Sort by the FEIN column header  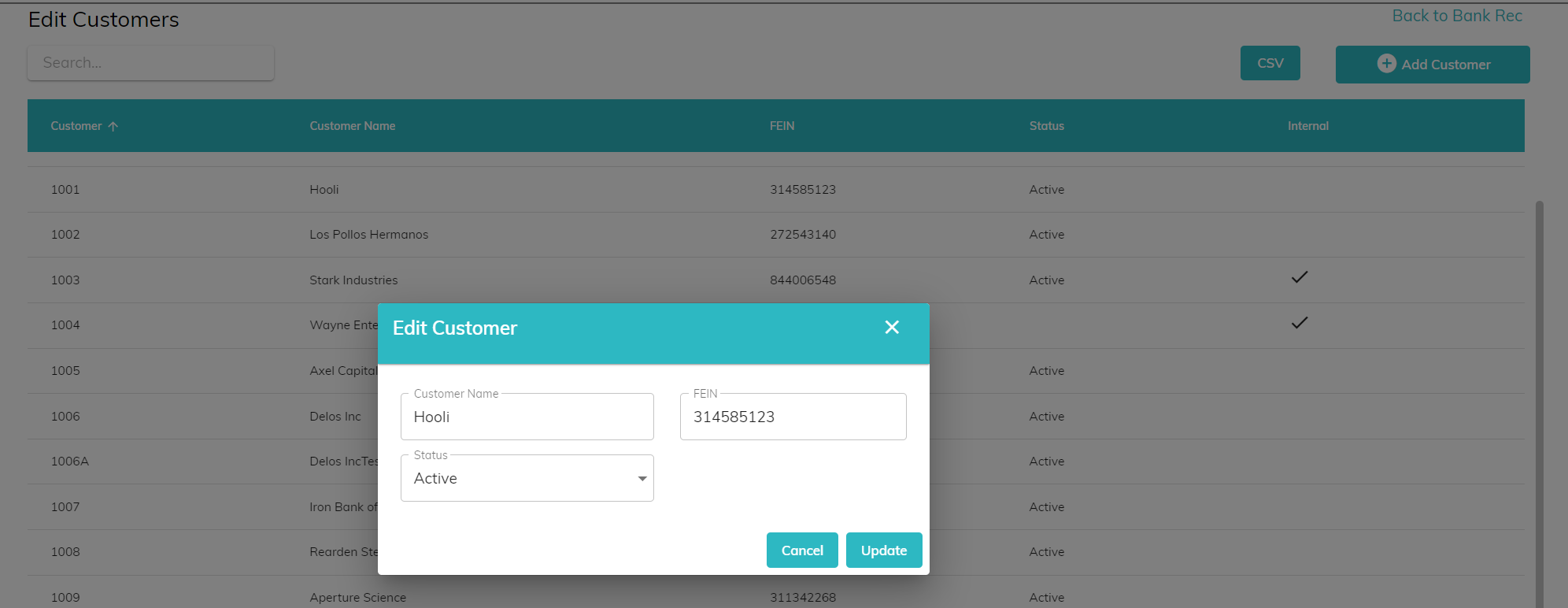782,126
